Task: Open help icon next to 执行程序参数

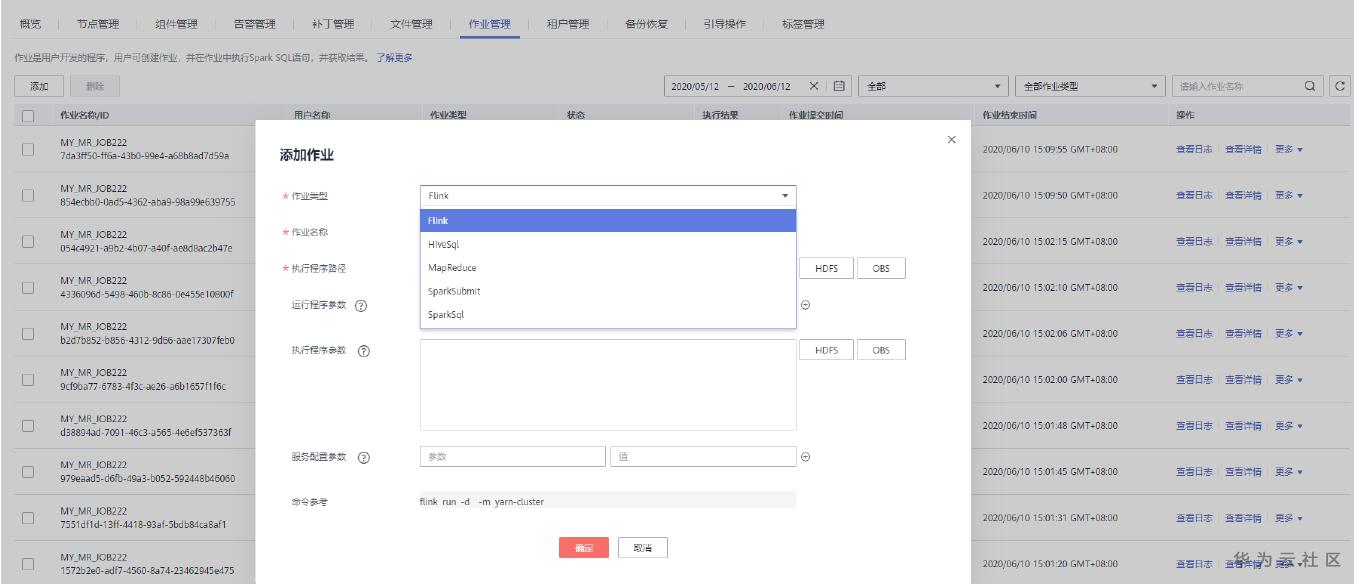Action: click(364, 350)
